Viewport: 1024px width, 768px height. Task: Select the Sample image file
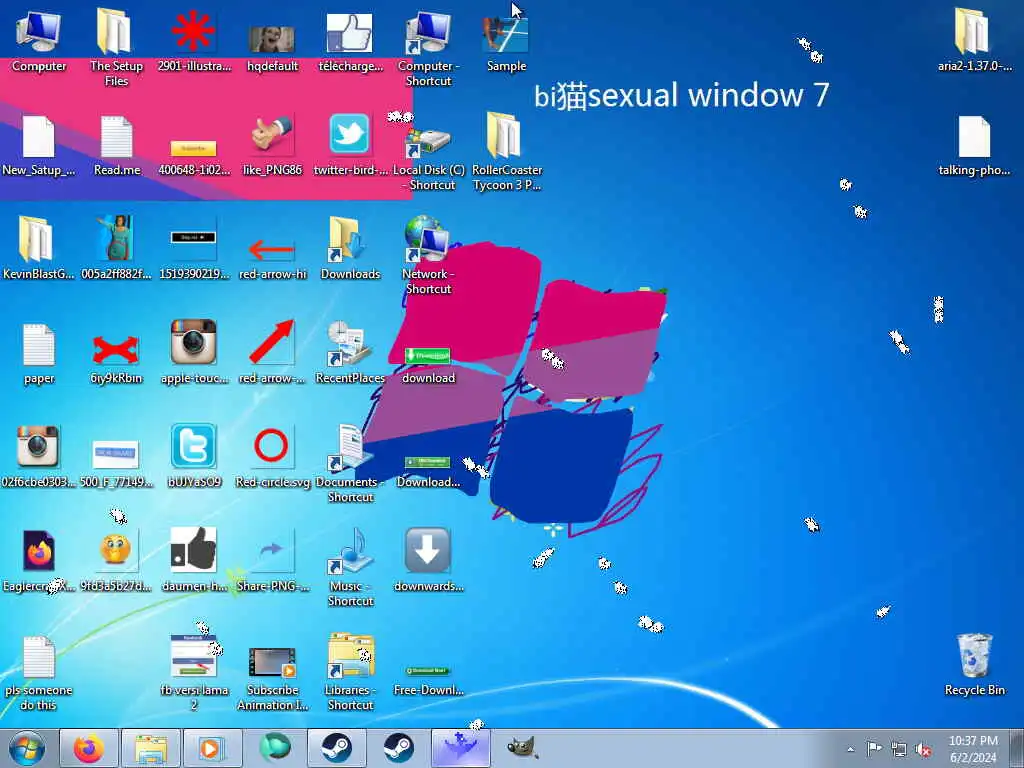click(506, 43)
